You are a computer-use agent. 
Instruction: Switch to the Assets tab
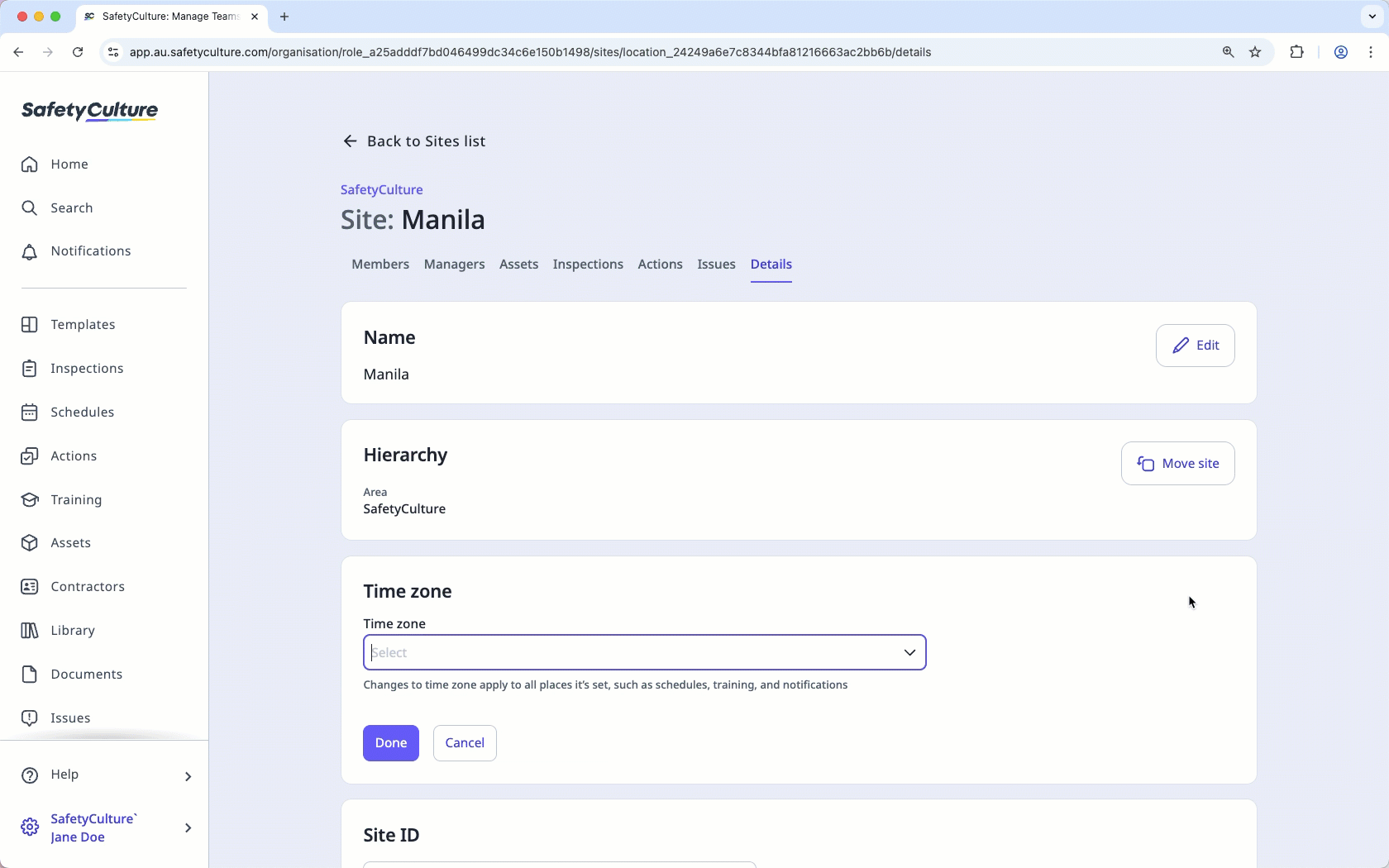(519, 265)
